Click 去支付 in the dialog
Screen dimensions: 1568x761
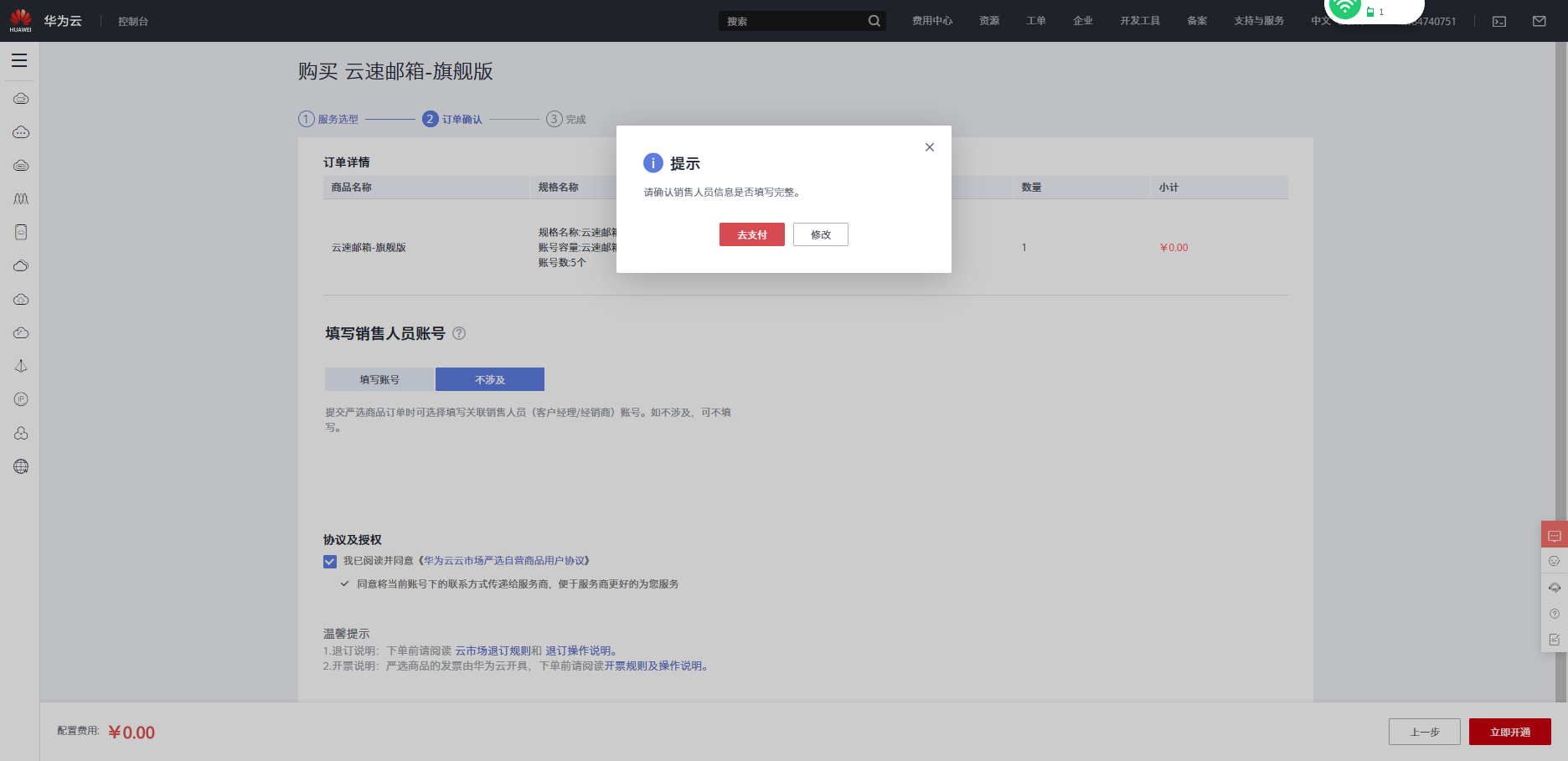click(752, 234)
